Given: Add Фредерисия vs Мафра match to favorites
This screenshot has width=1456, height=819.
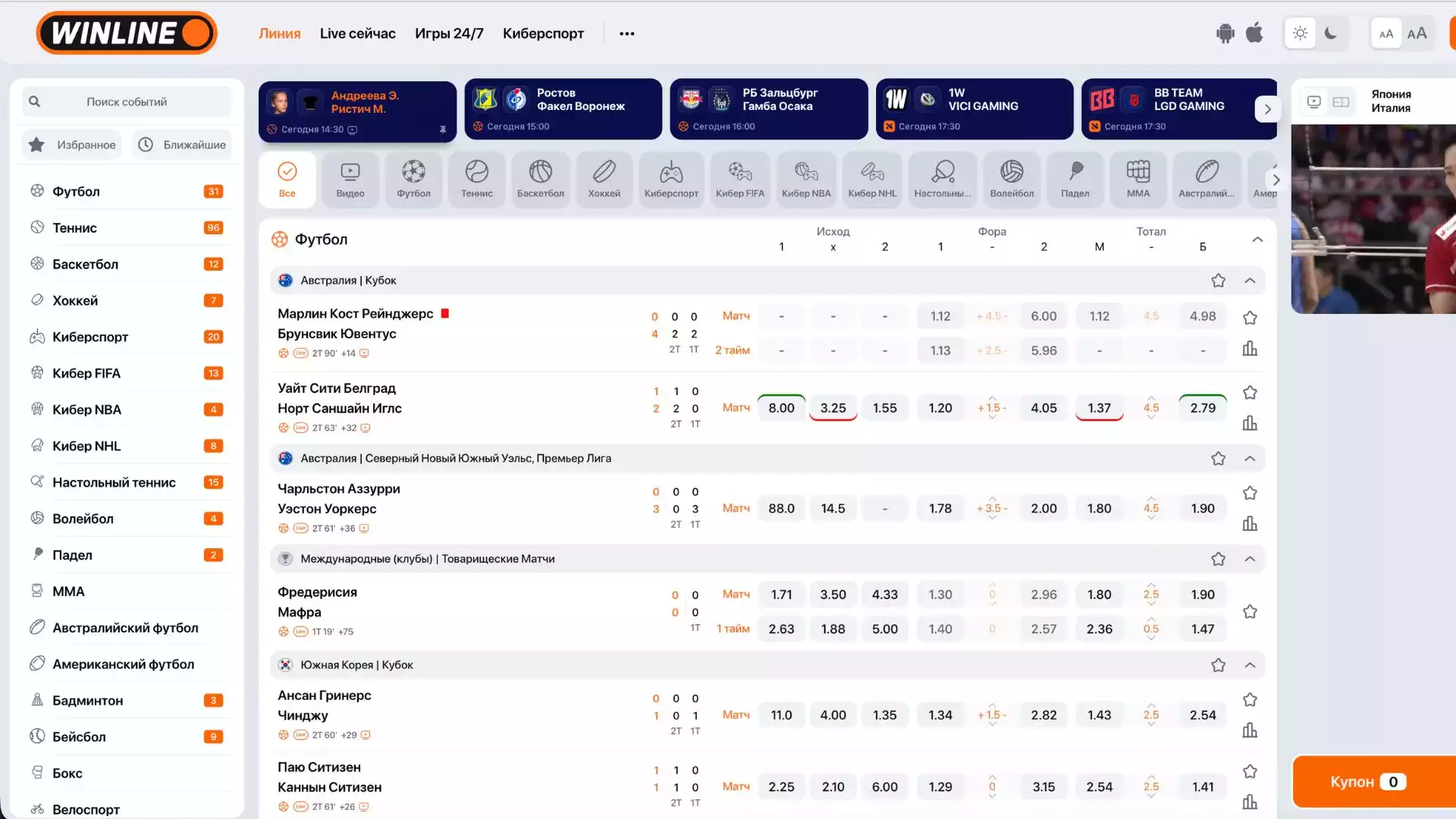Looking at the screenshot, I should coord(1250,612).
